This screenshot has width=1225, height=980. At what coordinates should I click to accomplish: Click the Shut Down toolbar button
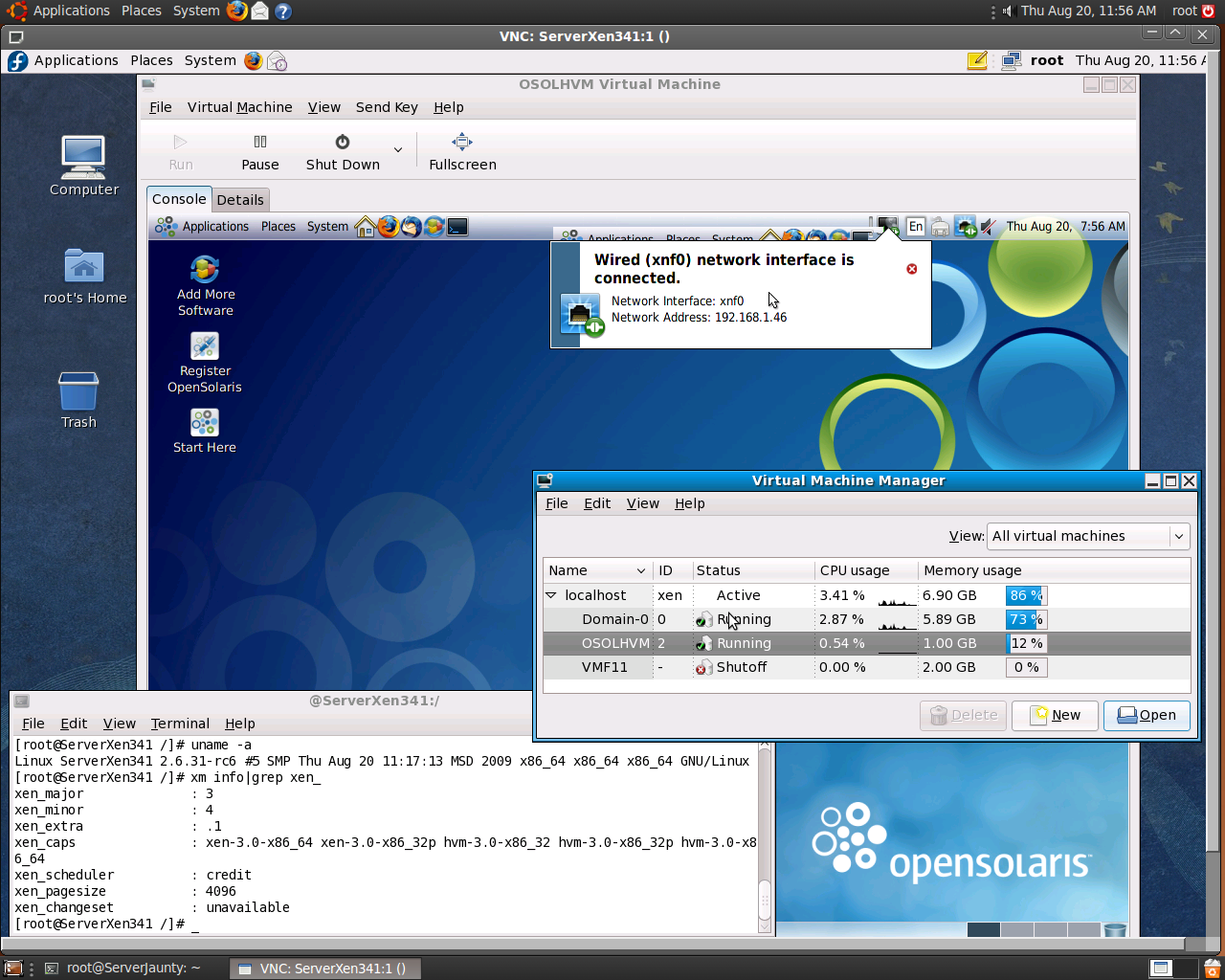tap(343, 152)
